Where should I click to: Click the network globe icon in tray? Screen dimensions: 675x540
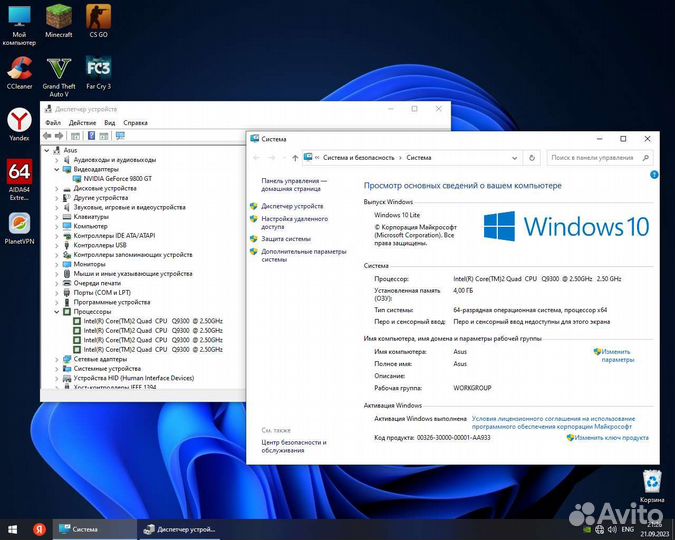click(x=599, y=529)
